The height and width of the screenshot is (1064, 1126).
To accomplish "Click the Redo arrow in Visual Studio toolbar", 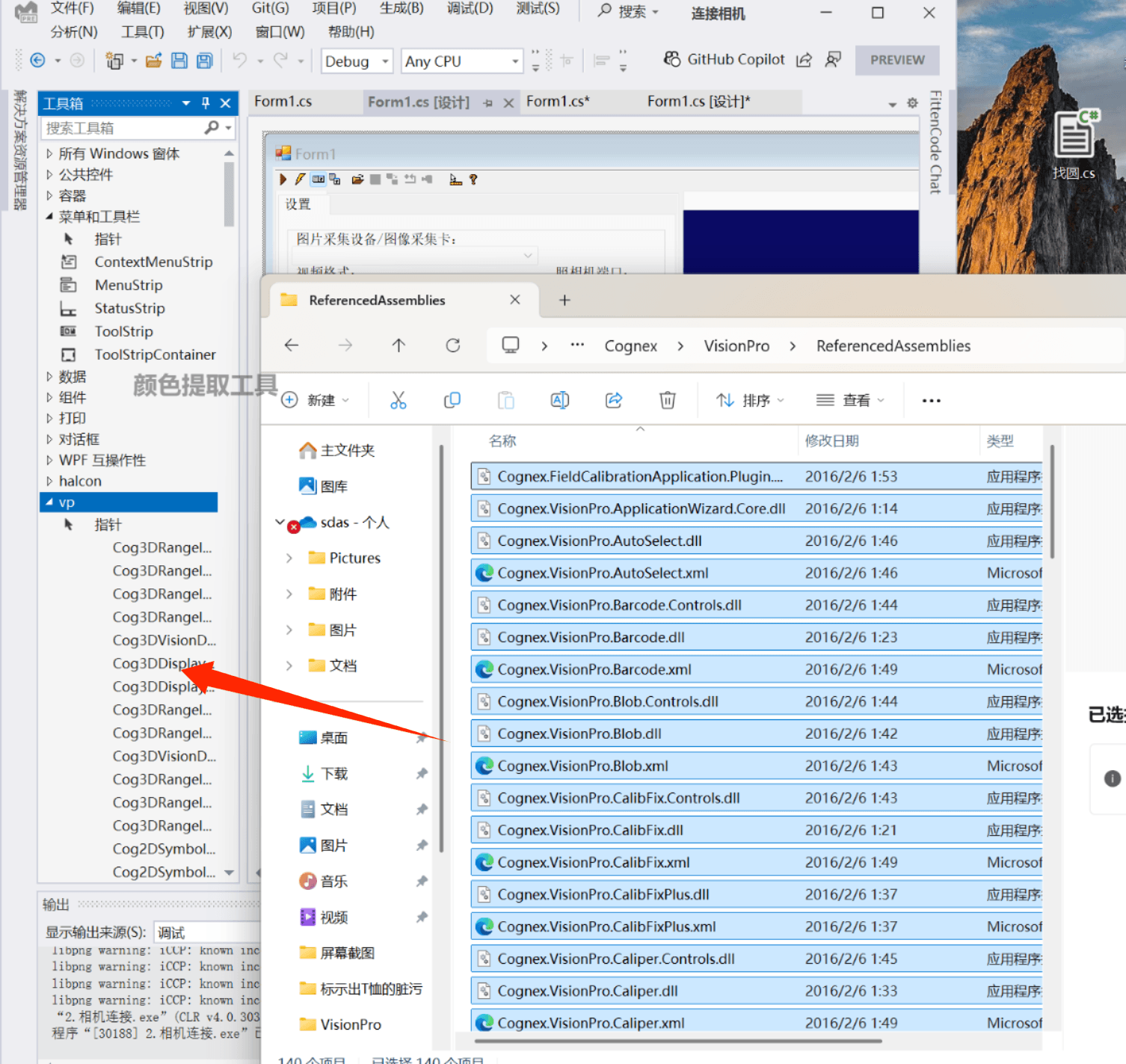I will click(x=280, y=60).
